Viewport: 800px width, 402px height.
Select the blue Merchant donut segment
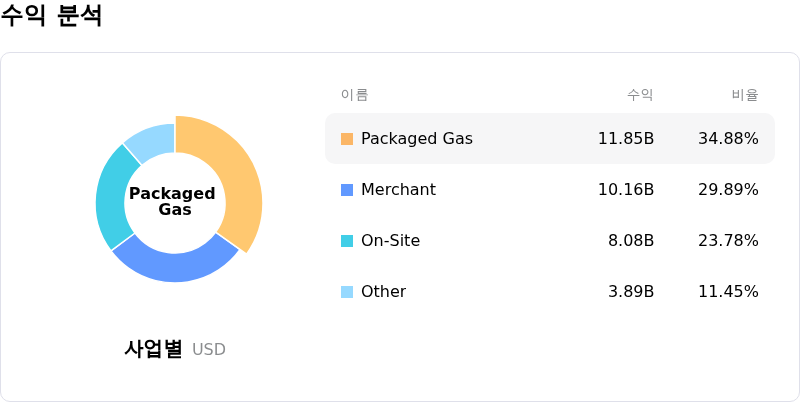[176, 264]
